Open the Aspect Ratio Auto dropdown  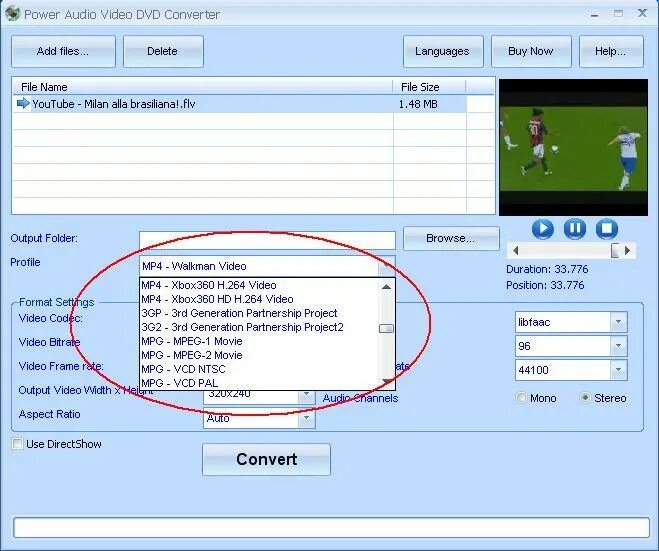coord(306,419)
